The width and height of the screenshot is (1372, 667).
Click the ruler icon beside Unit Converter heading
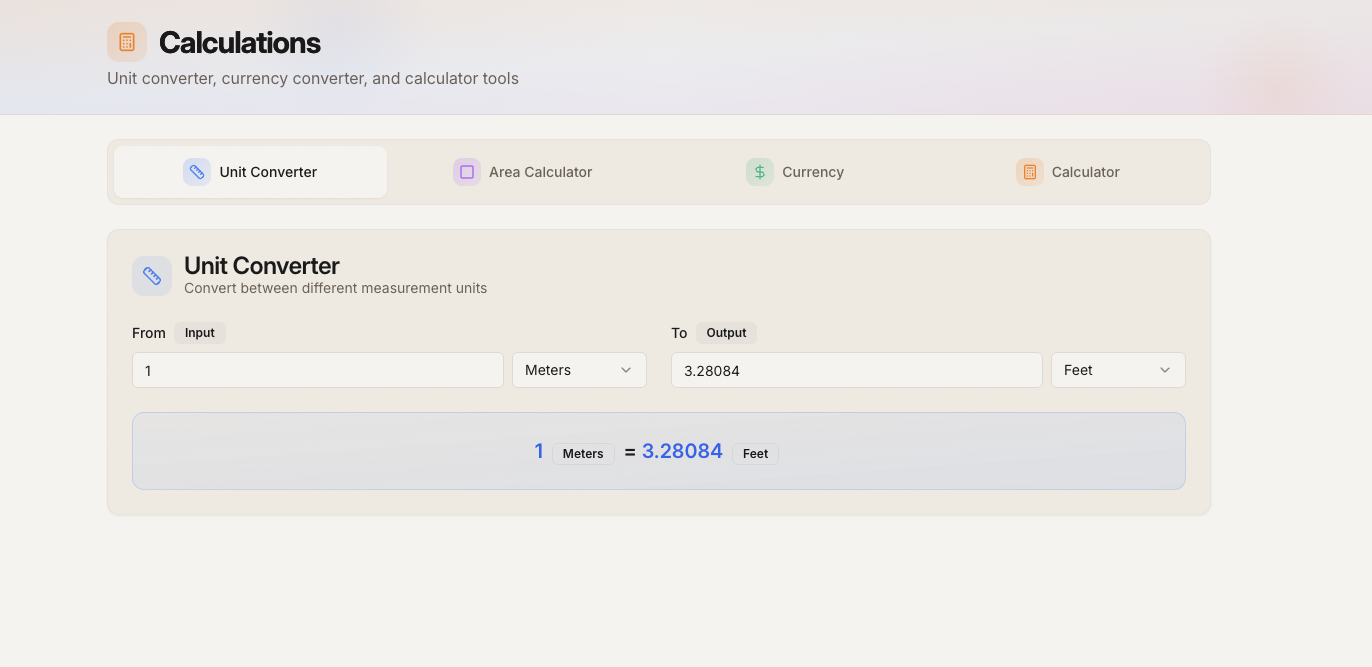point(152,276)
